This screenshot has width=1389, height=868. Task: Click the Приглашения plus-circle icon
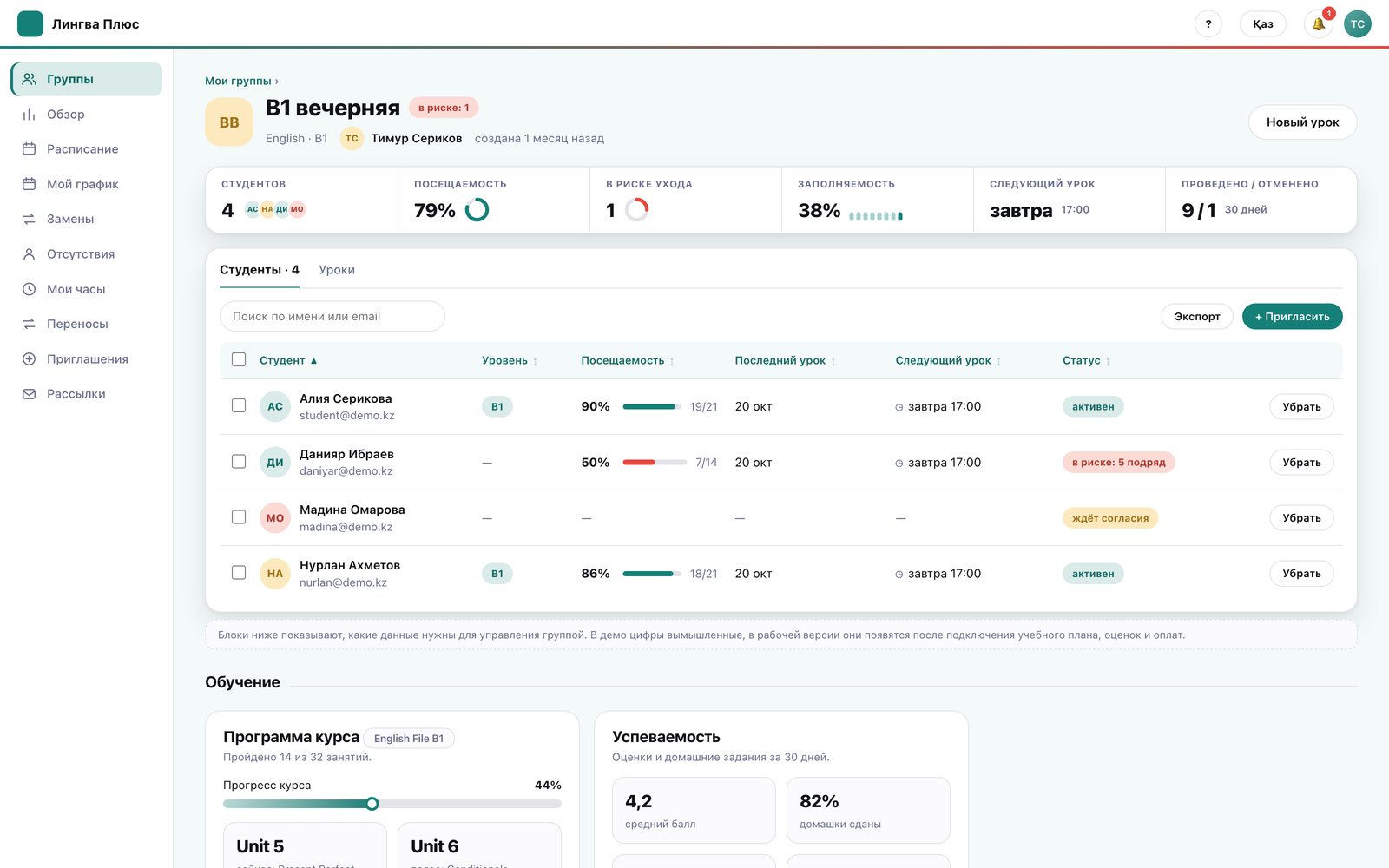pos(29,358)
